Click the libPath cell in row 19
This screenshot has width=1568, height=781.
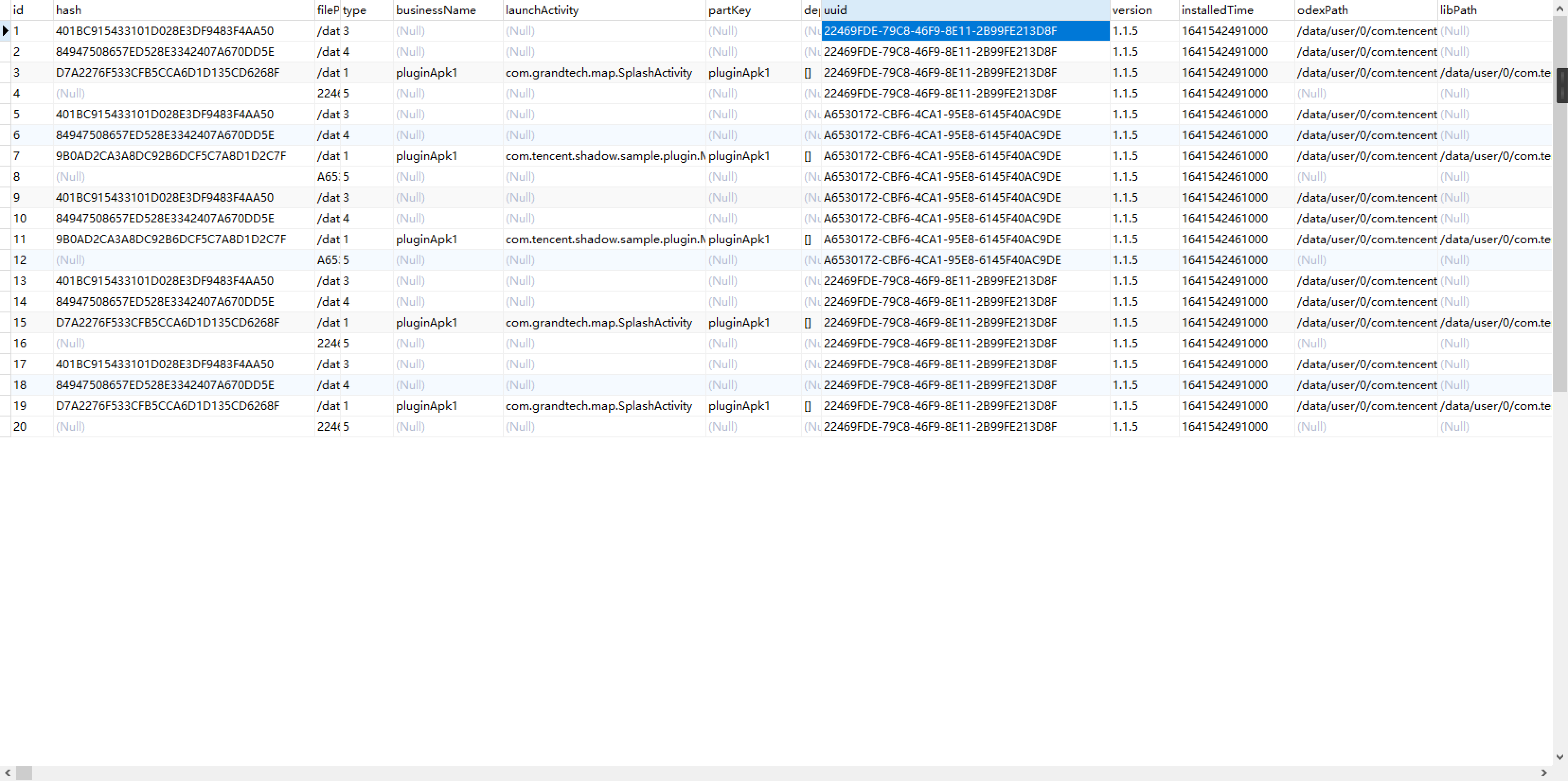tap(1495, 406)
